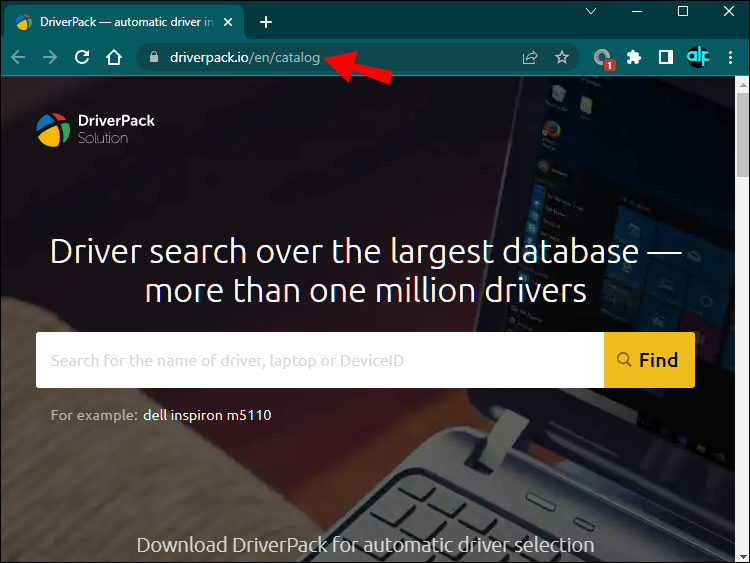750x563 pixels.
Task: Share this page using the share icon
Action: click(x=529, y=57)
